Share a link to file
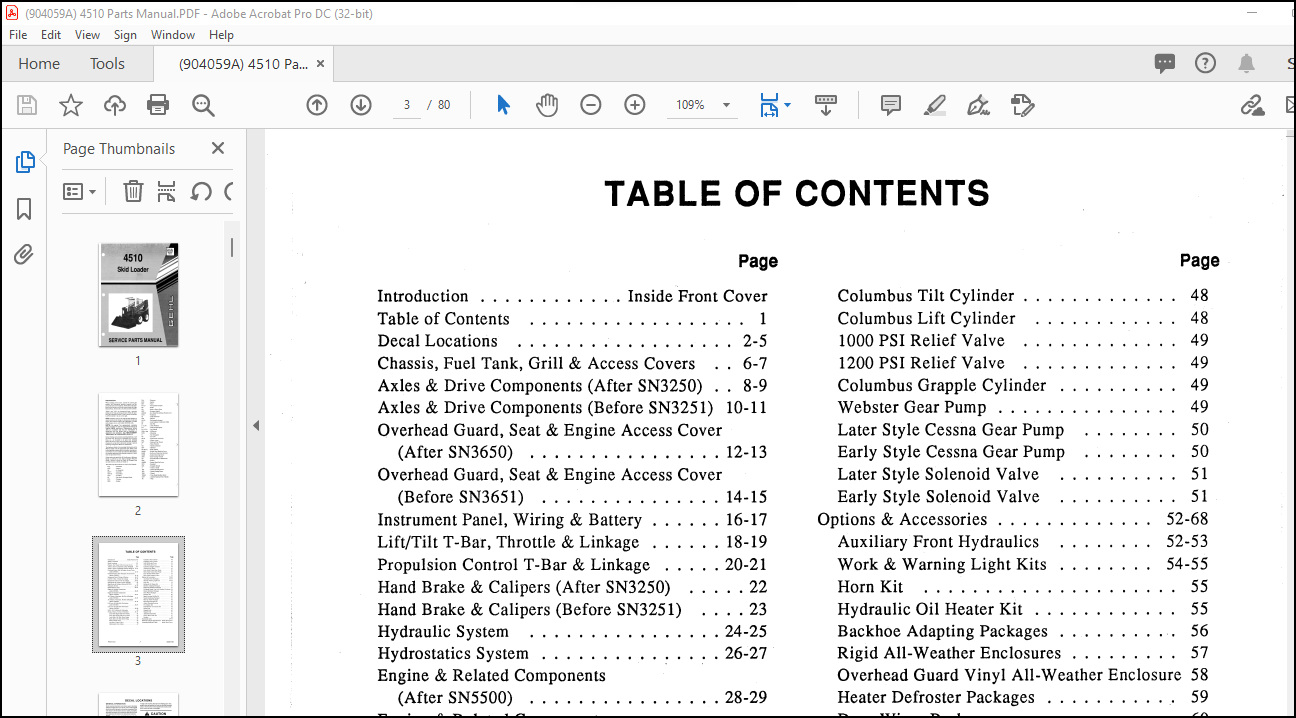The image size is (1296, 718). coord(1252,105)
